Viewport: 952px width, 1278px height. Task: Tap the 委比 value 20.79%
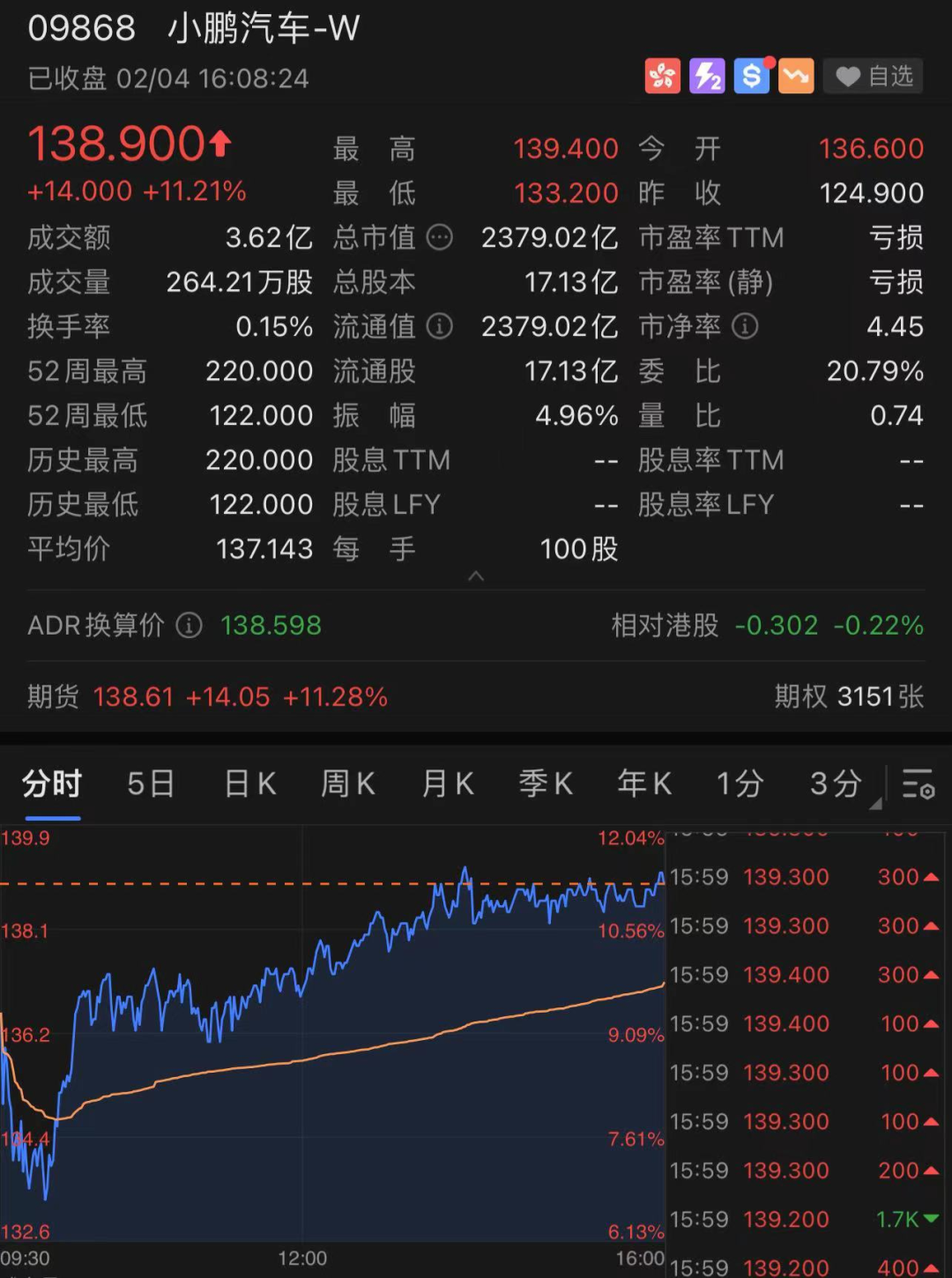pos(875,371)
